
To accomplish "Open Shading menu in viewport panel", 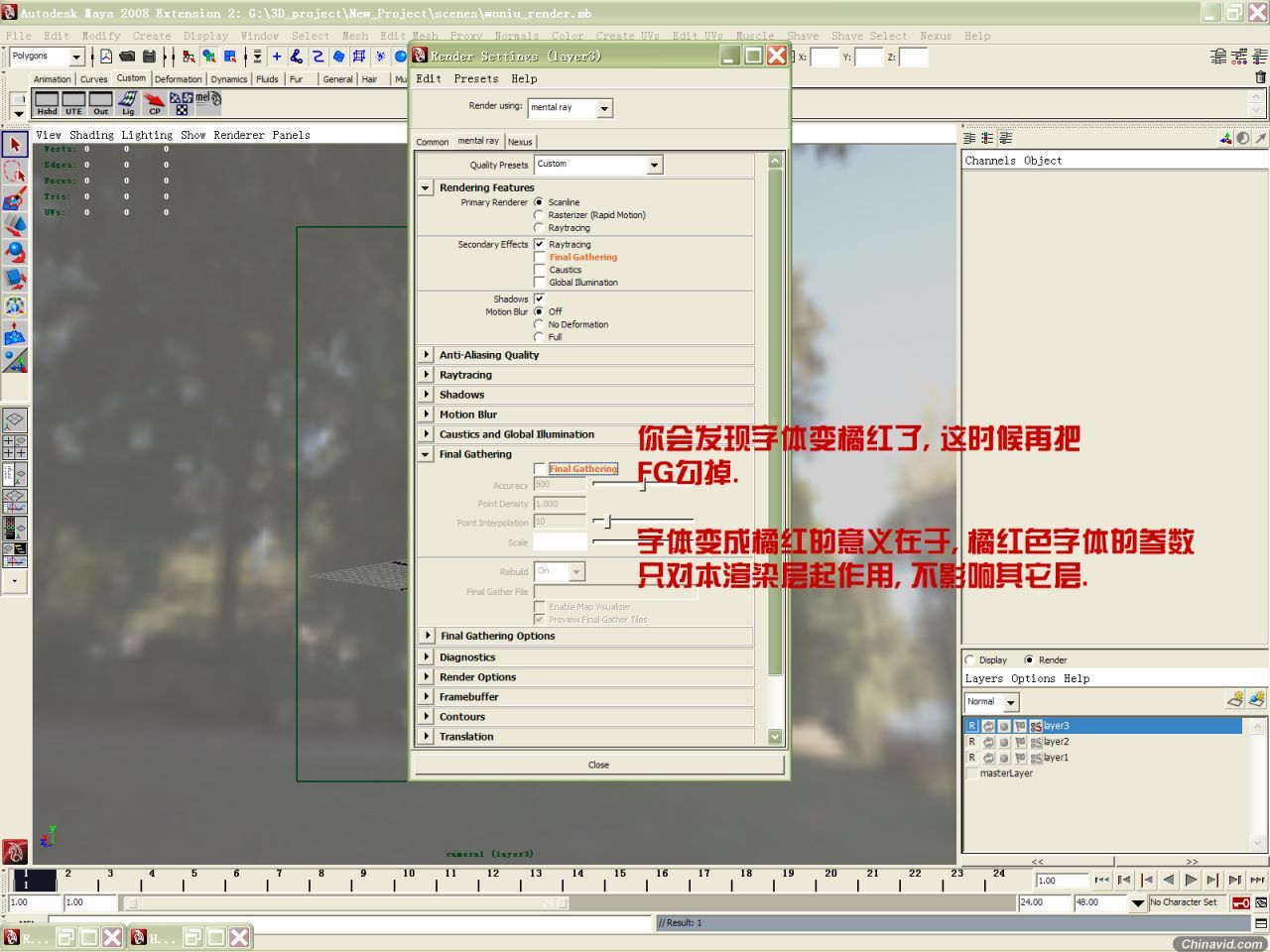I will point(91,135).
